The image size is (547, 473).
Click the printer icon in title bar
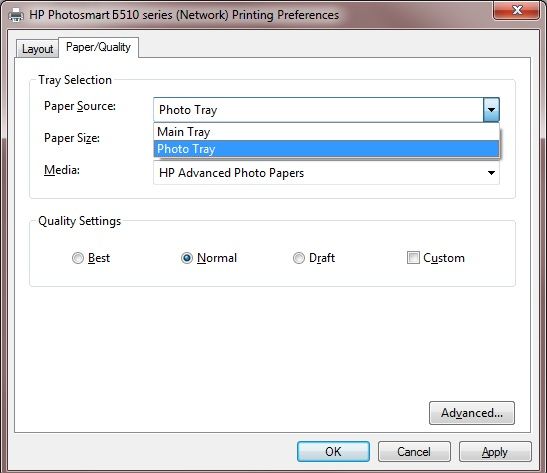(x=16, y=15)
